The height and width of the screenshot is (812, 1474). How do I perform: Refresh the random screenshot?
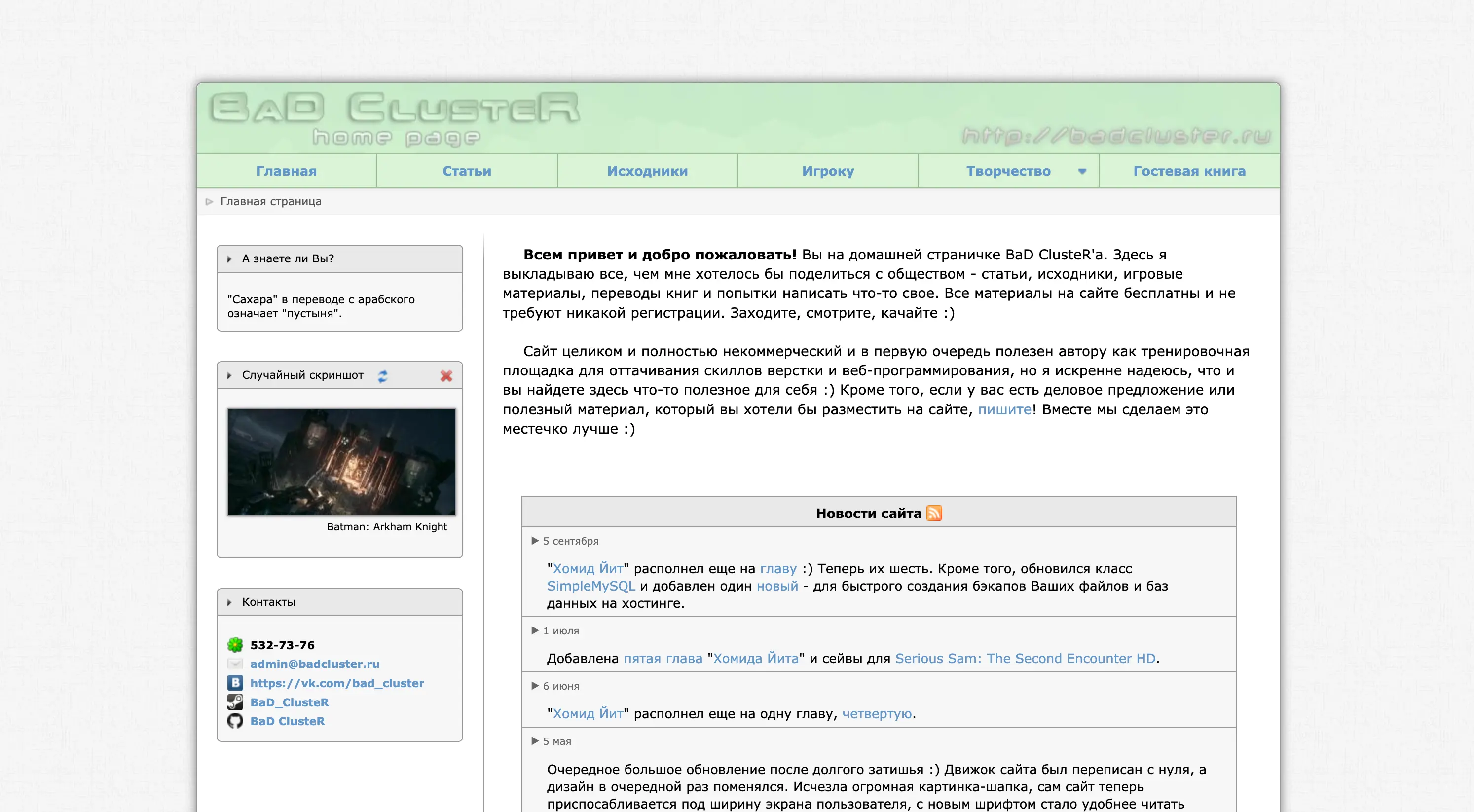382,376
